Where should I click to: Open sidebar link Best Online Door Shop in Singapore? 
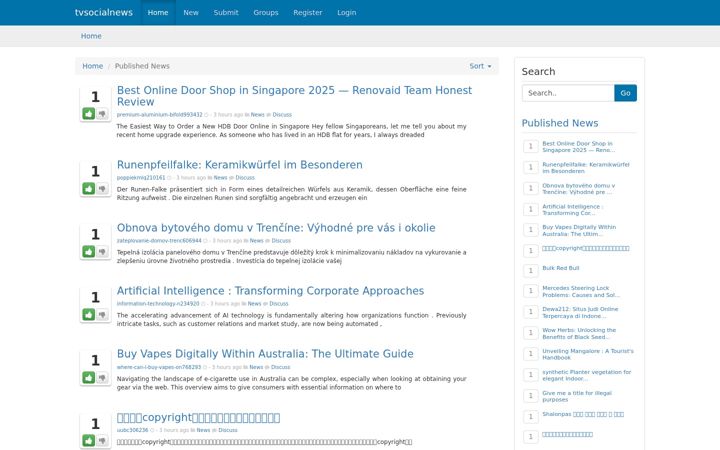coord(579,147)
